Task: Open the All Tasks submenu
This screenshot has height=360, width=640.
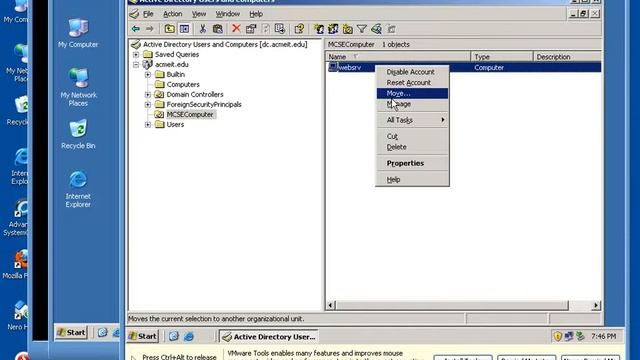Action: (412, 120)
